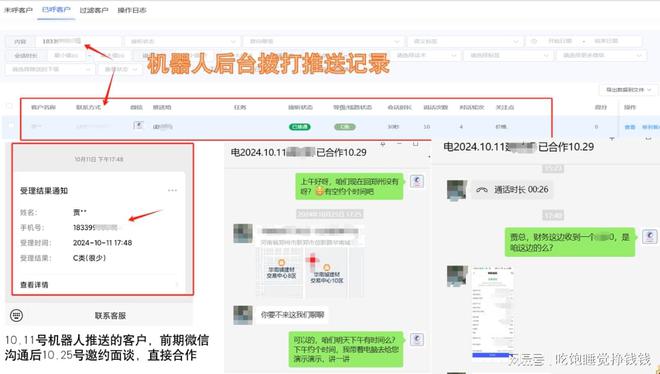Open the first dropdown in the third filter row
This screenshot has width=660, height=374.
(x=49, y=69)
